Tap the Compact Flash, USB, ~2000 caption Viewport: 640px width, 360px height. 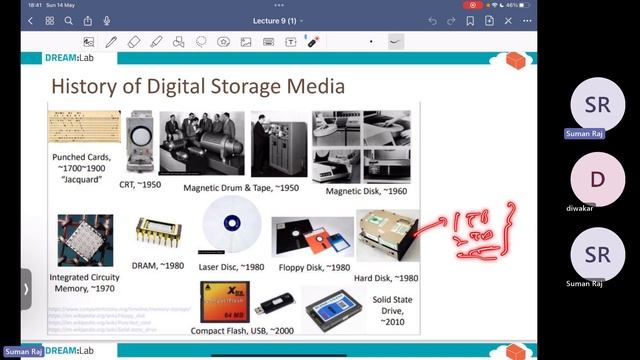pos(242,331)
